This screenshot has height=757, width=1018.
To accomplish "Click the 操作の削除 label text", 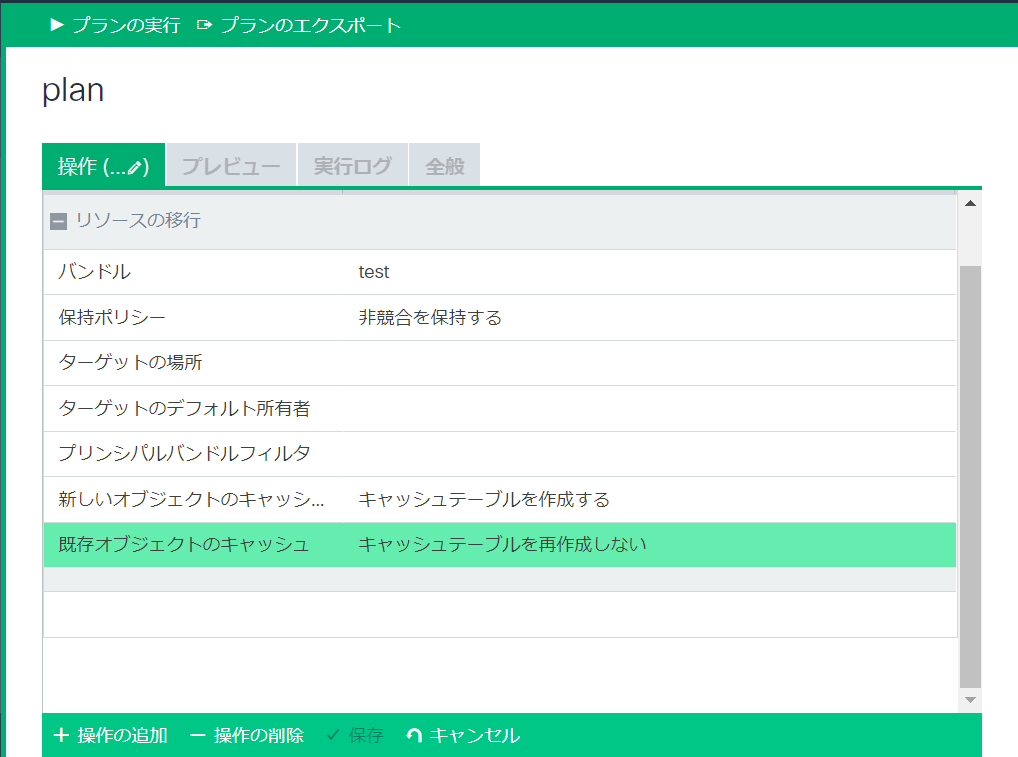I will [x=258, y=735].
